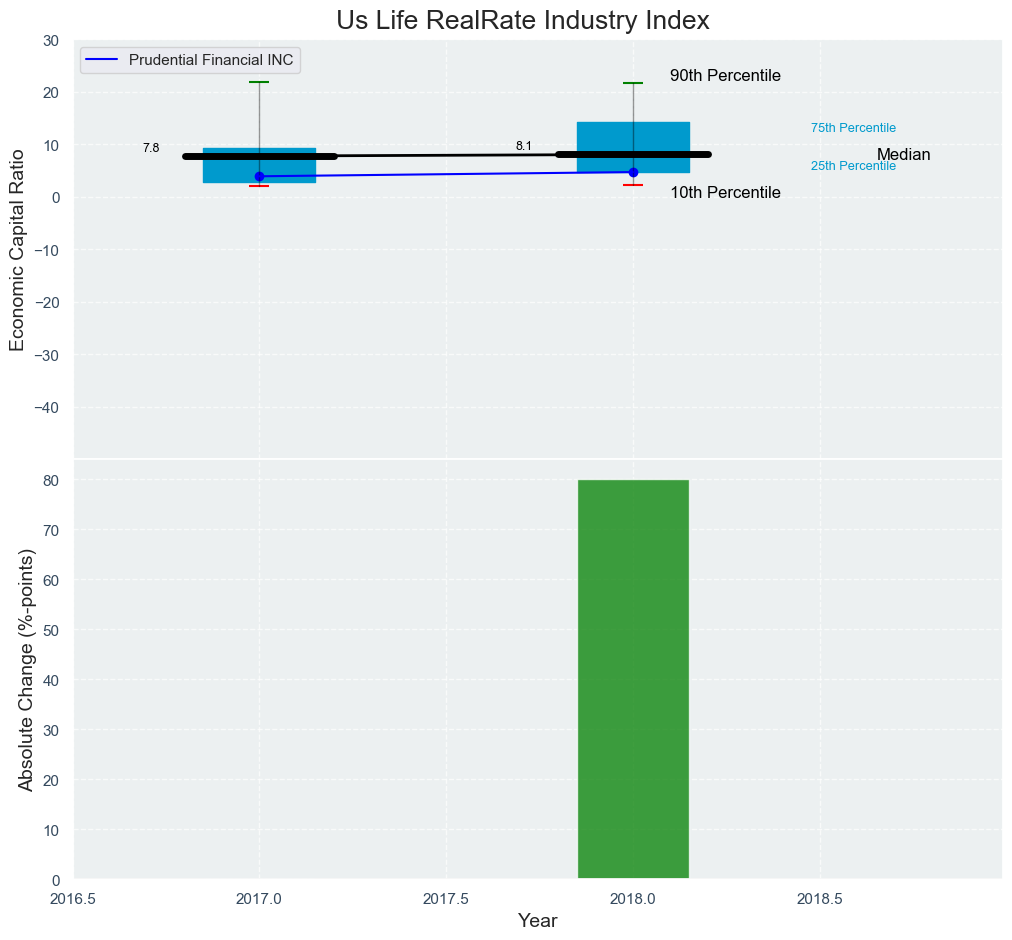Click the 2018.5 x-axis tick label

click(820, 899)
